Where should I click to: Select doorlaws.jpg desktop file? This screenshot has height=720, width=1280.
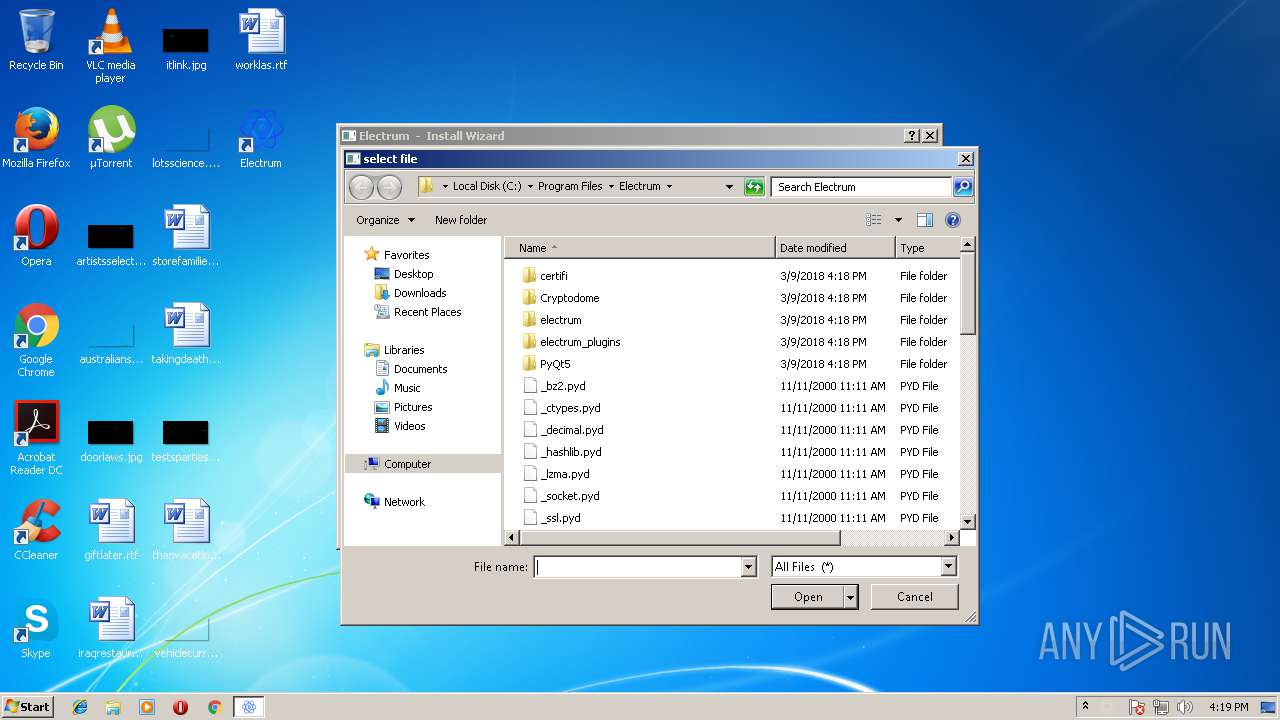tap(111, 438)
